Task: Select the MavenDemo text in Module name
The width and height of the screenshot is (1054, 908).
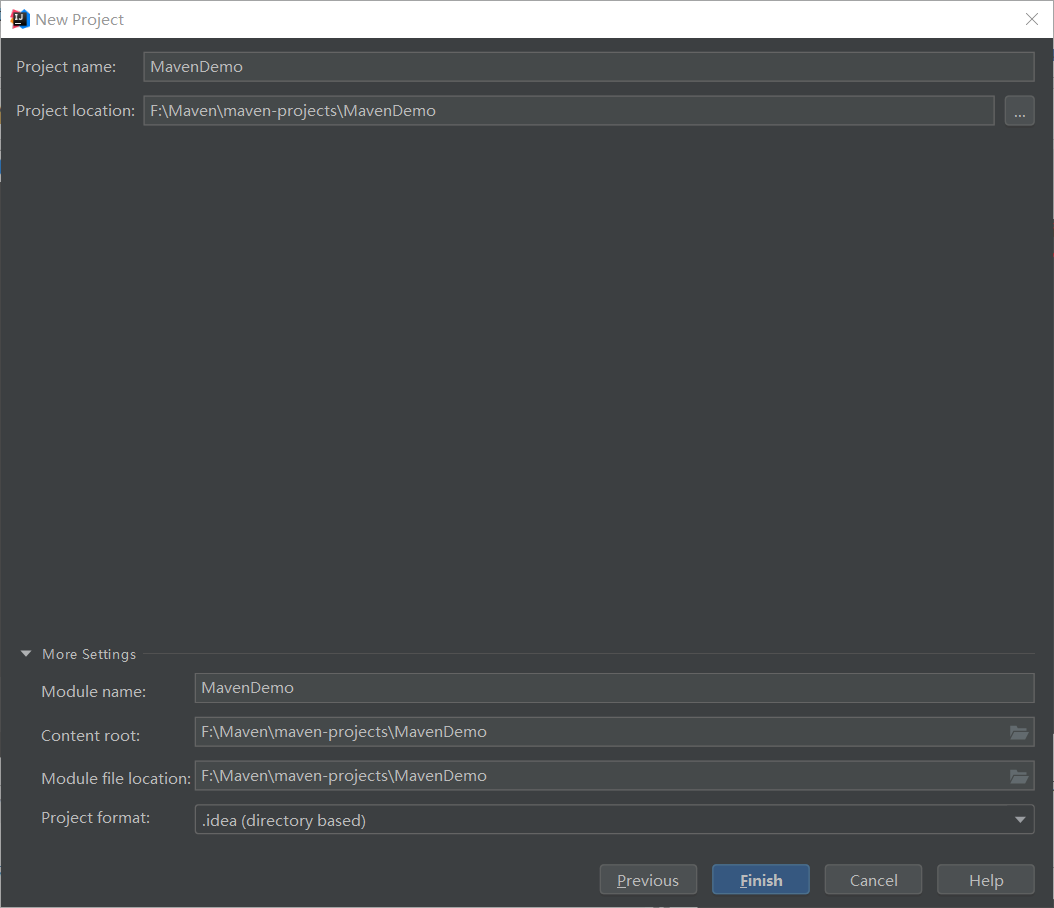Action: 247,687
